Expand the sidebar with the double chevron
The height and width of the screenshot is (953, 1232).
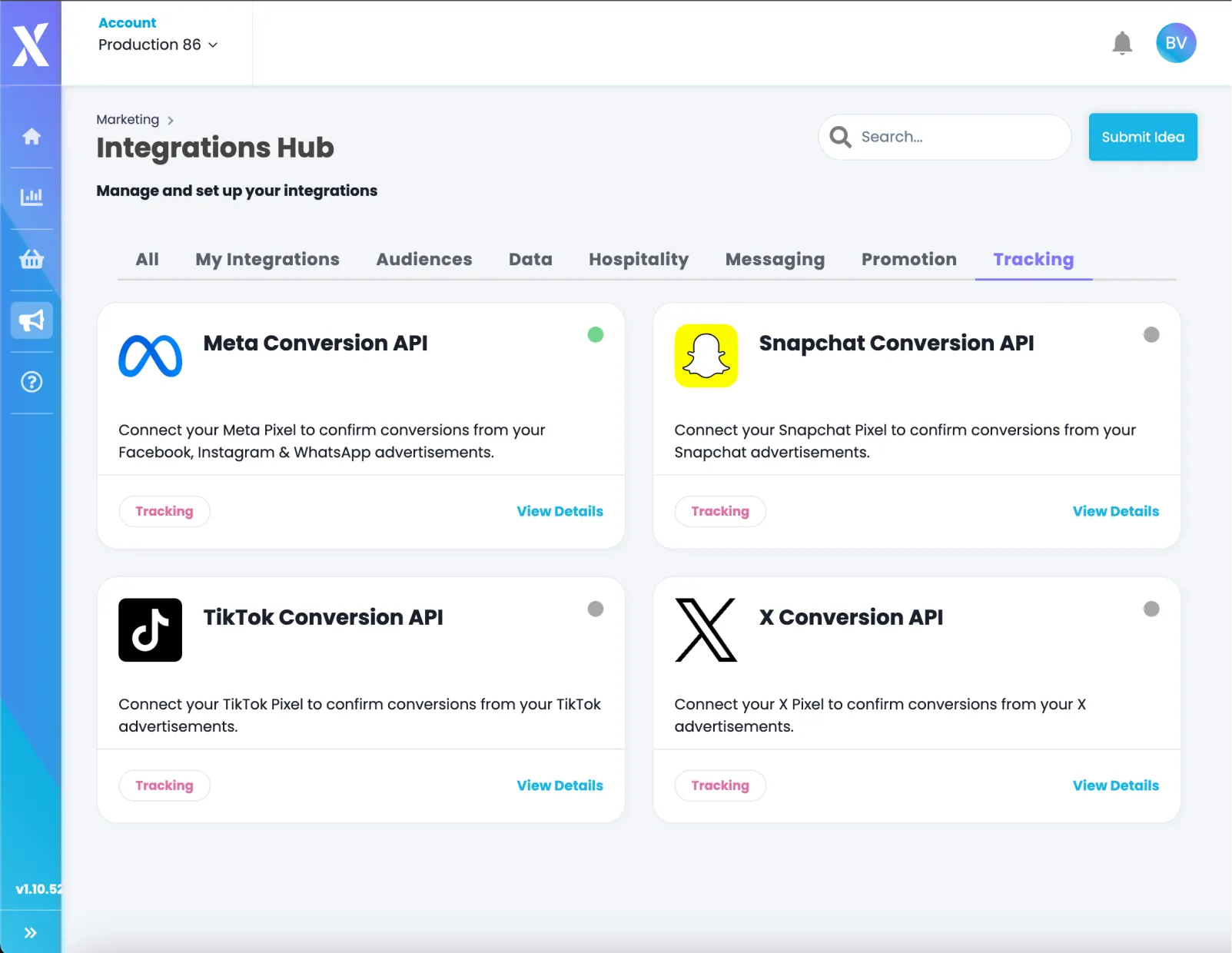pyautogui.click(x=31, y=933)
